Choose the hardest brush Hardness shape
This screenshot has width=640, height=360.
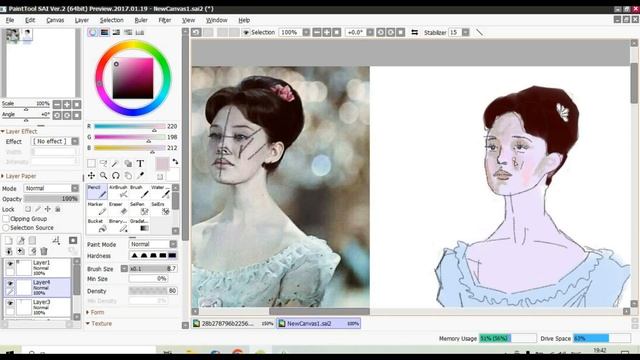[172, 256]
